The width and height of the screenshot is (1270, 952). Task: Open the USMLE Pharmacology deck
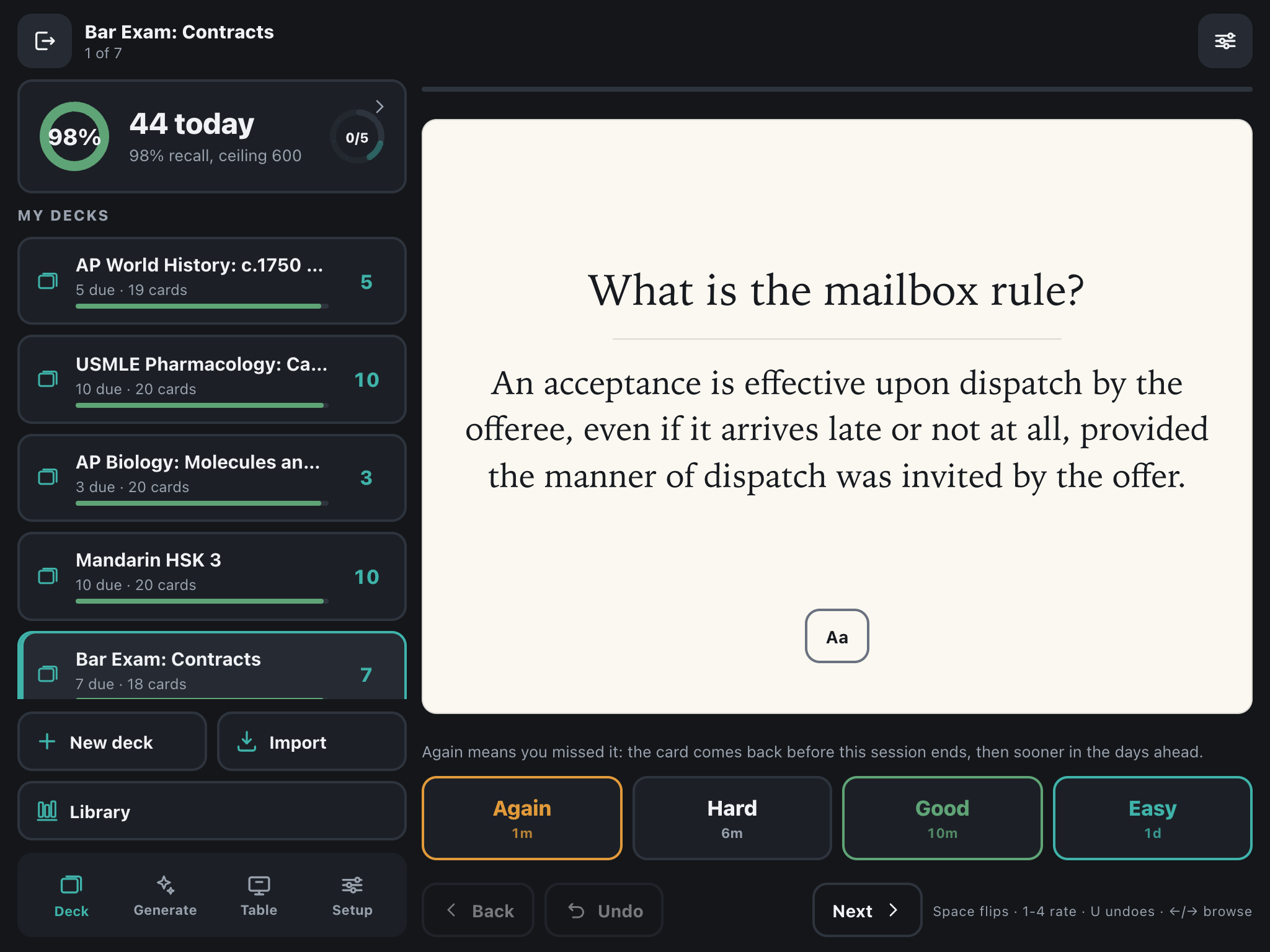coord(212,379)
